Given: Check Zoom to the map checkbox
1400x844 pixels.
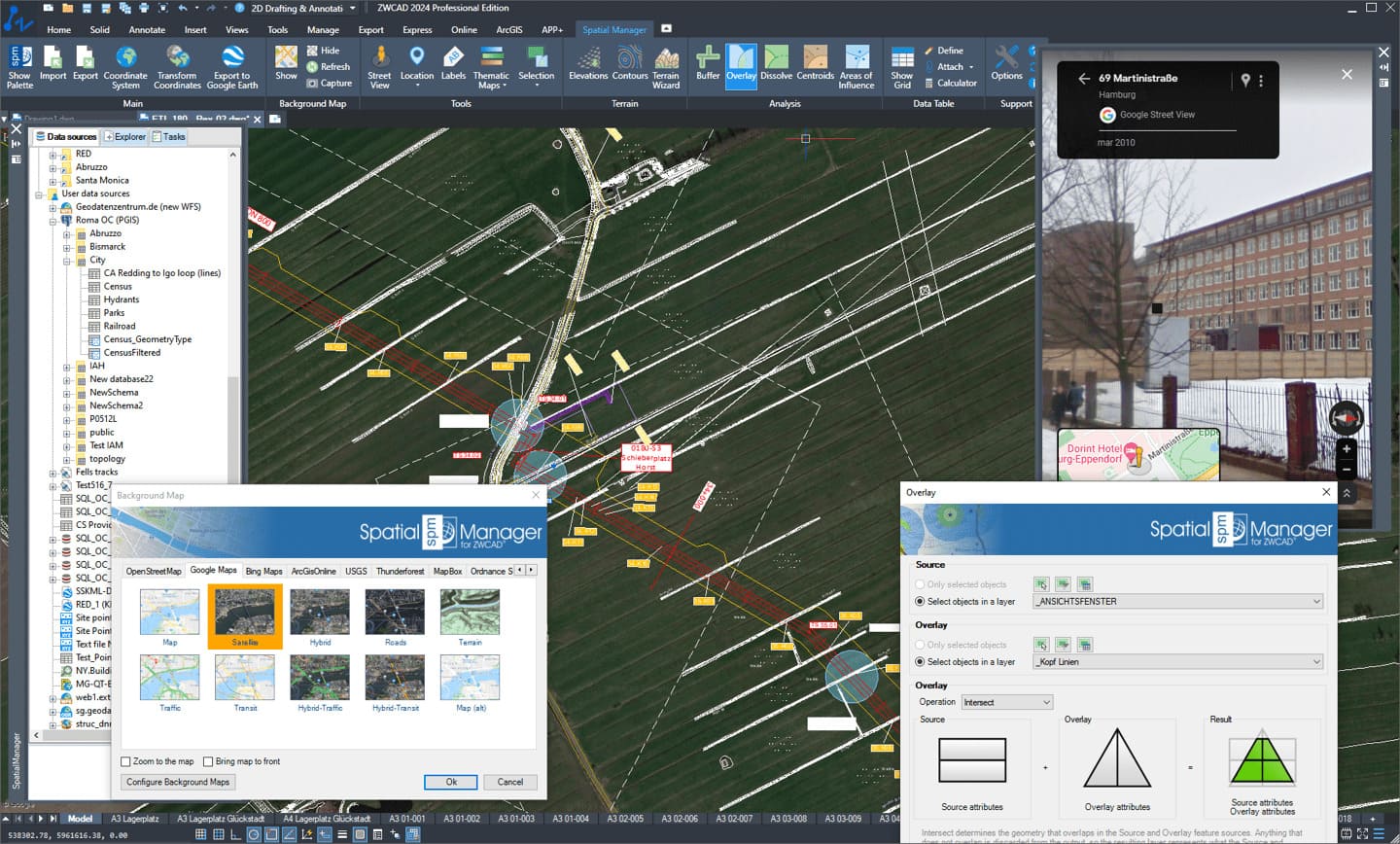Looking at the screenshot, I should coord(126,761).
